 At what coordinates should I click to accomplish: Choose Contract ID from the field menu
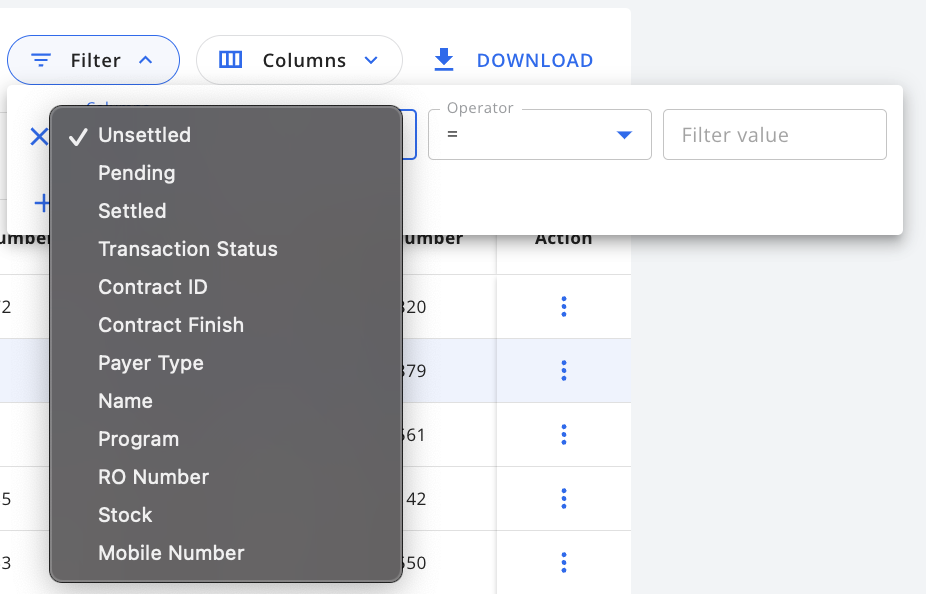tap(152, 287)
